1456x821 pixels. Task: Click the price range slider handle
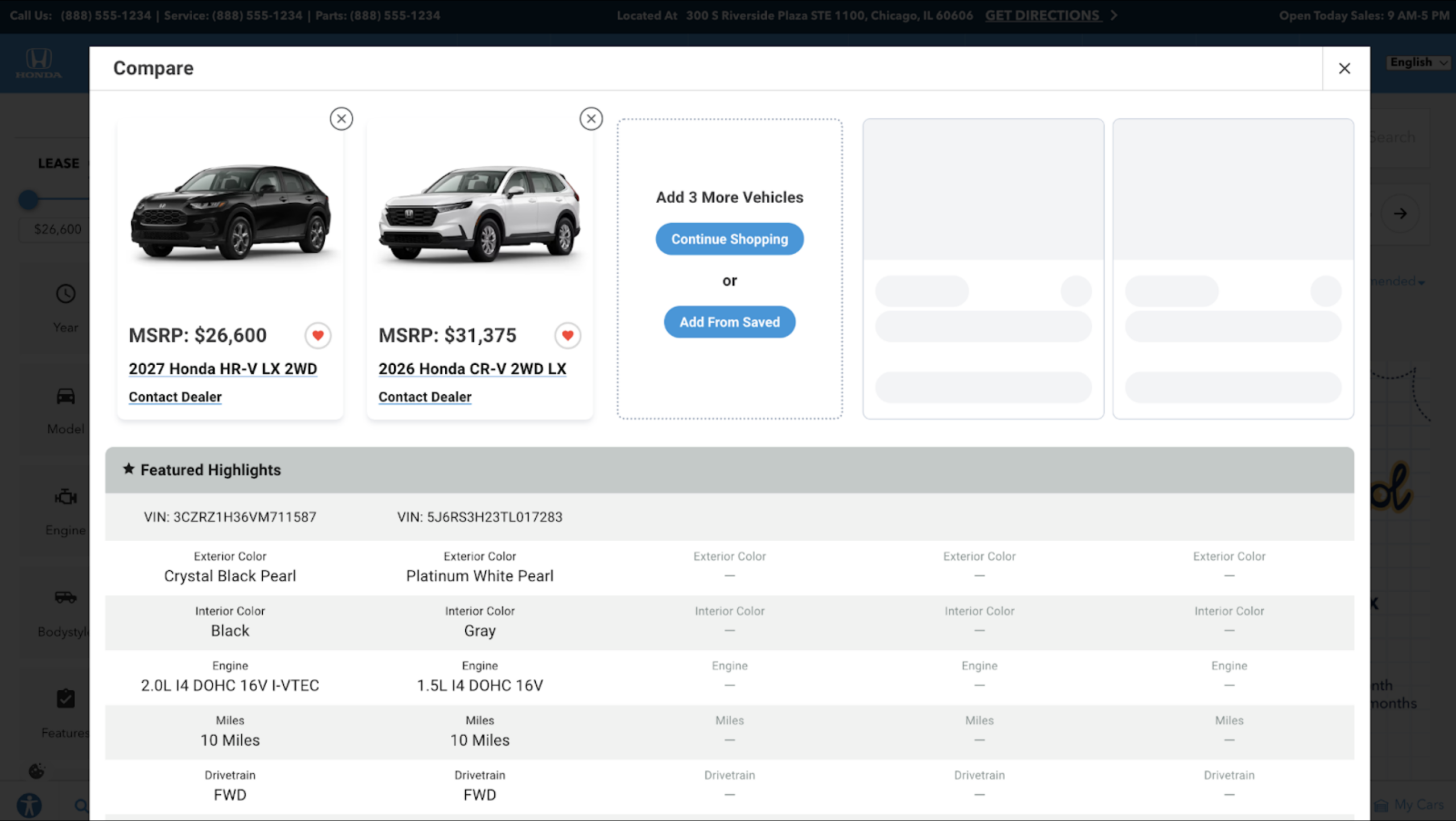click(x=28, y=200)
